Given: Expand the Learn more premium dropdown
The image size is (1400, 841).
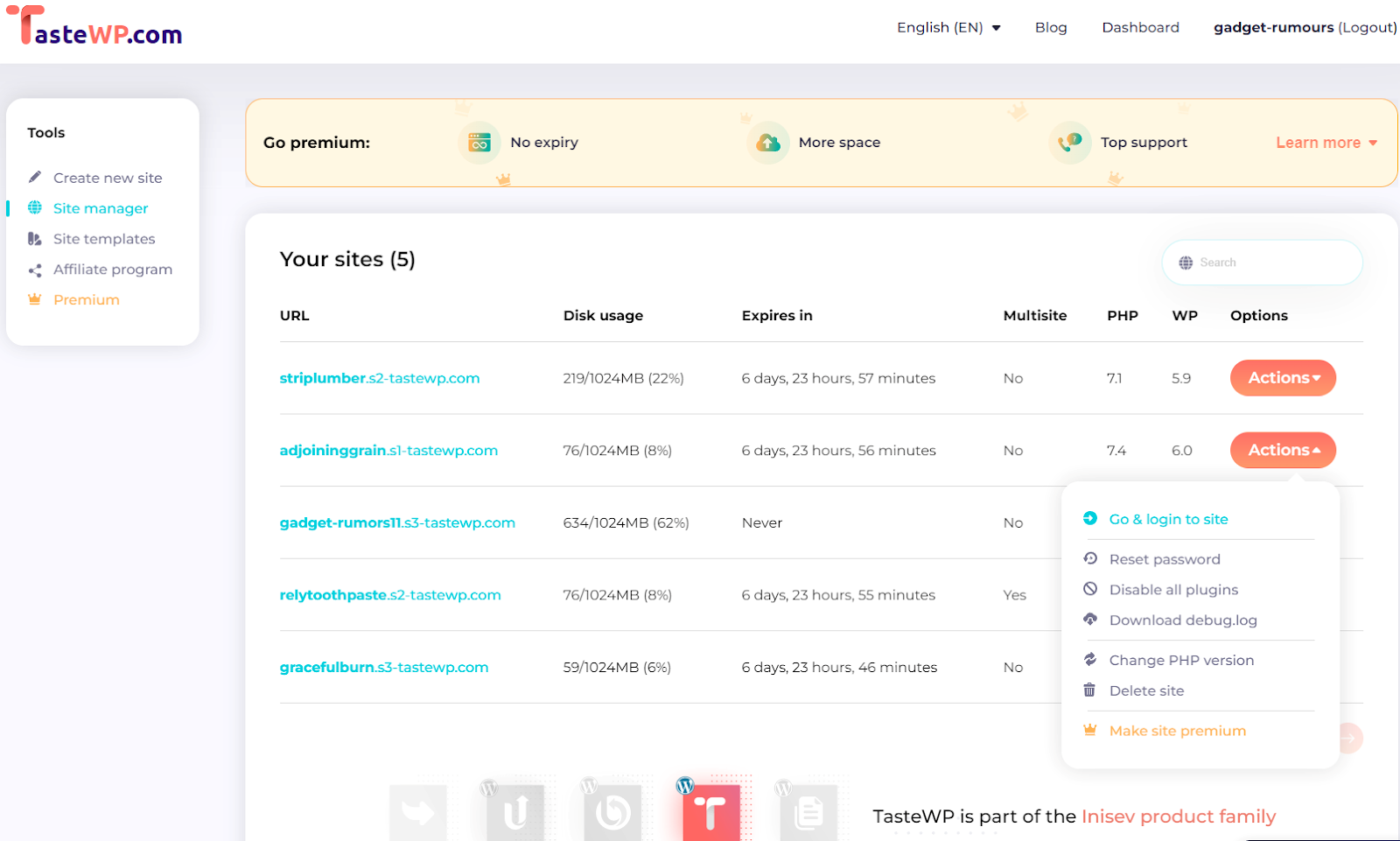Looking at the screenshot, I should 1326,143.
